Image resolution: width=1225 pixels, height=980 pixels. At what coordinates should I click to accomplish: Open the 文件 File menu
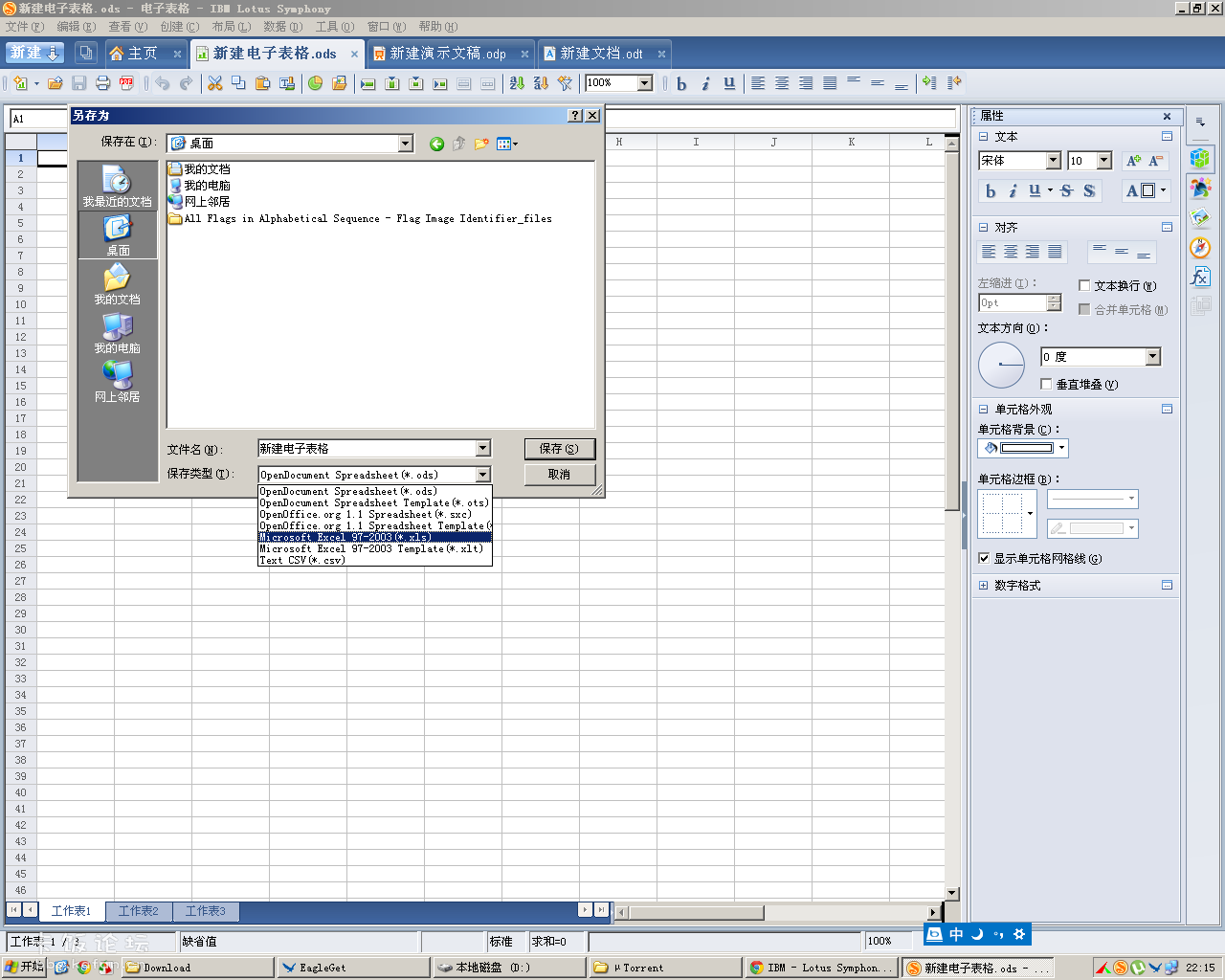pos(25,27)
